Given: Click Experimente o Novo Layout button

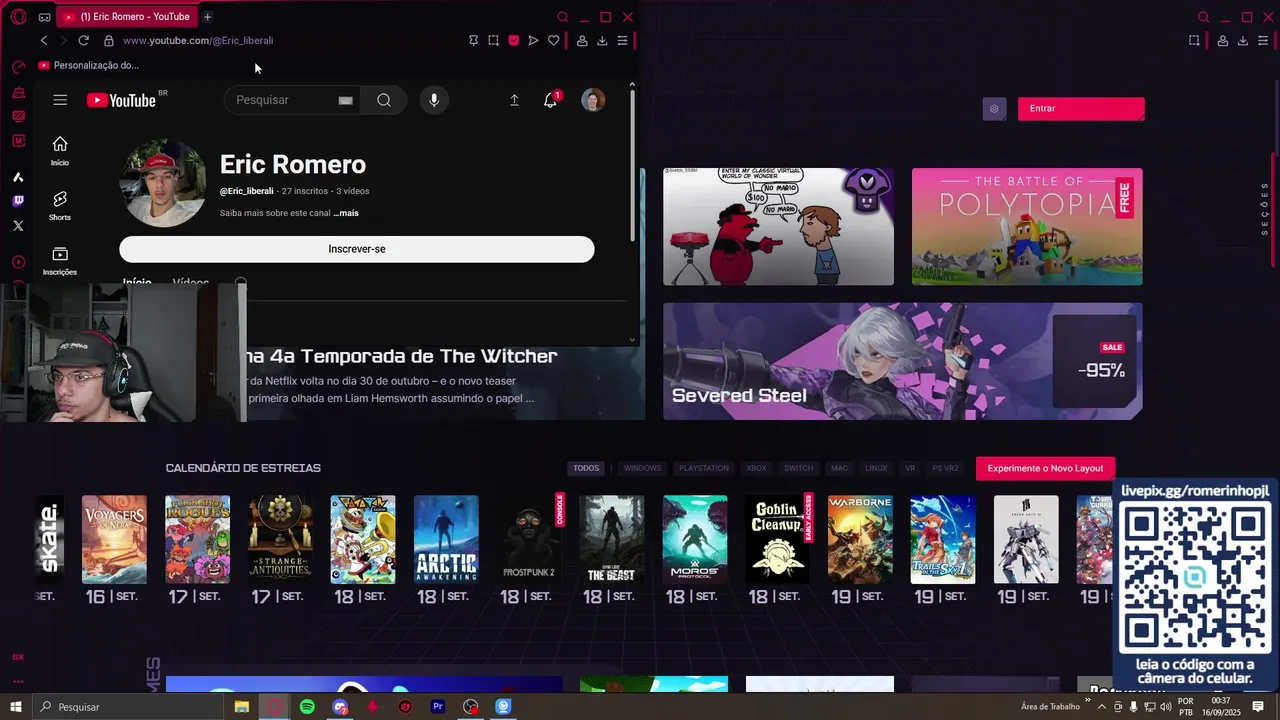Looking at the screenshot, I should pos(1045,468).
